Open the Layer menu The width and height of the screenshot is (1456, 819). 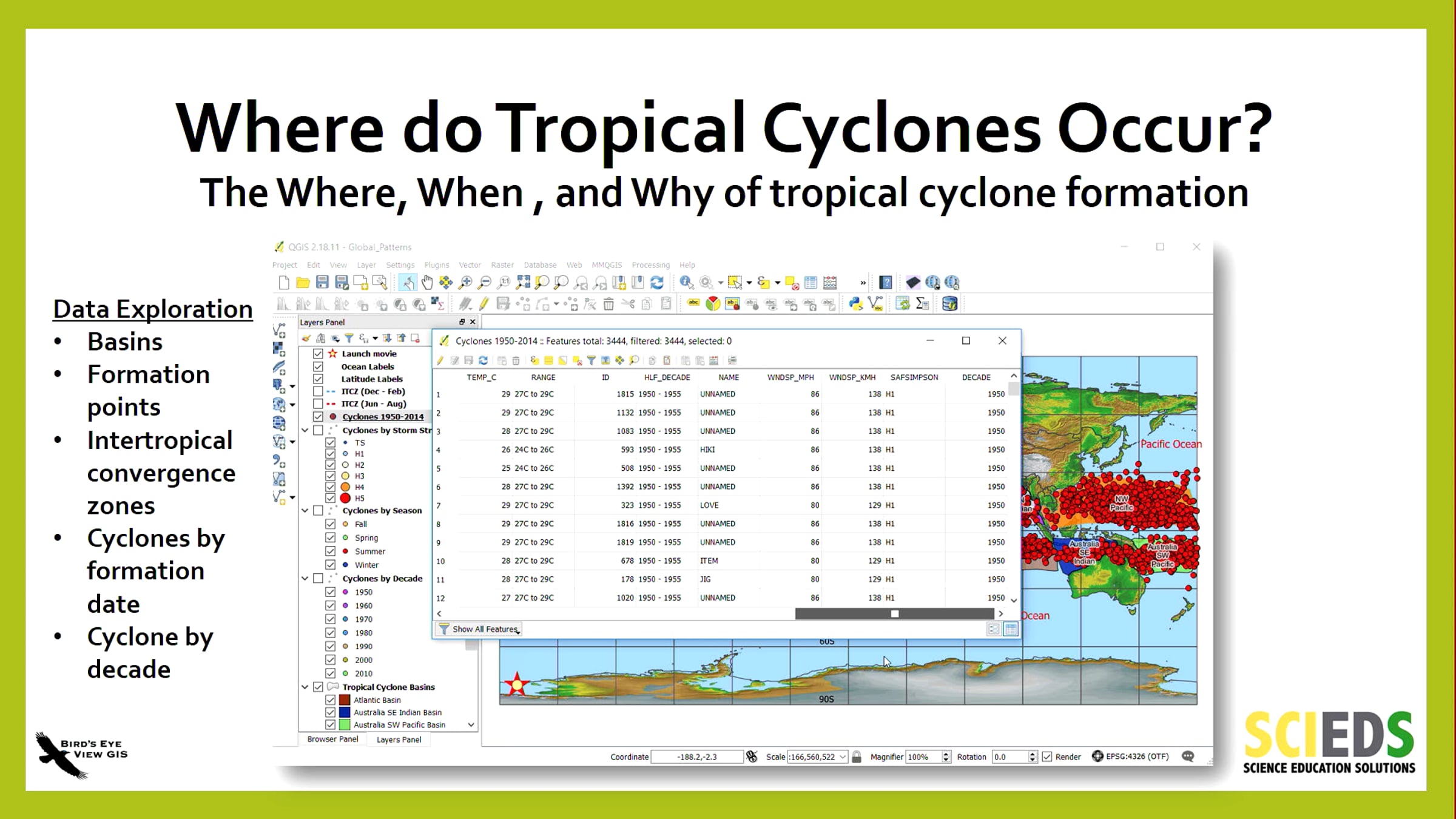pyautogui.click(x=366, y=265)
